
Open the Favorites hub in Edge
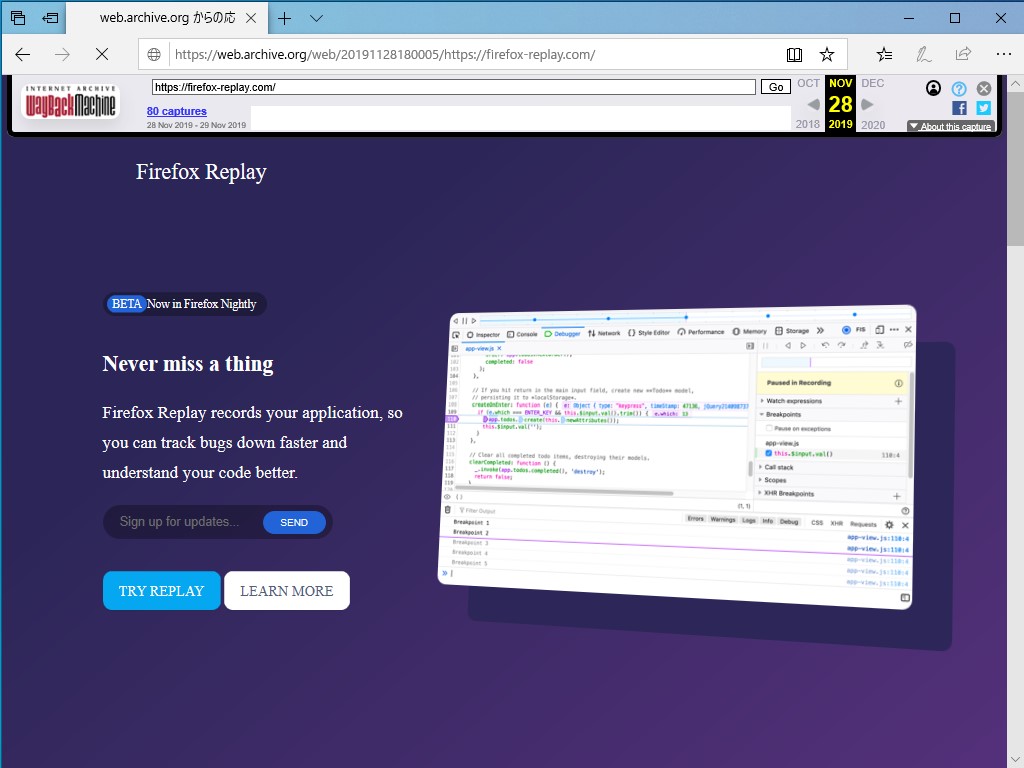[x=882, y=54]
